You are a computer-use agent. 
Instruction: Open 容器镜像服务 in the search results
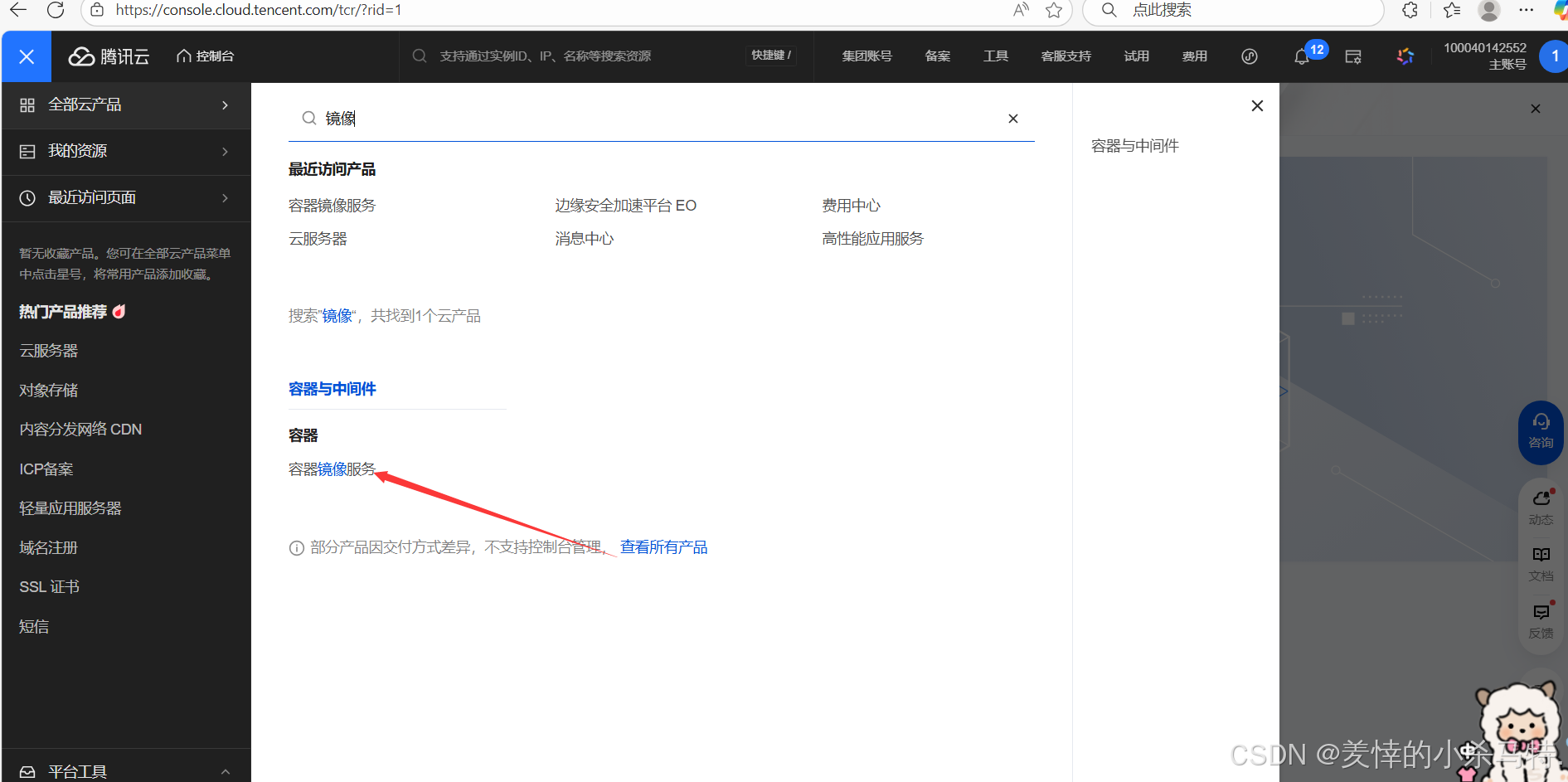(x=332, y=469)
